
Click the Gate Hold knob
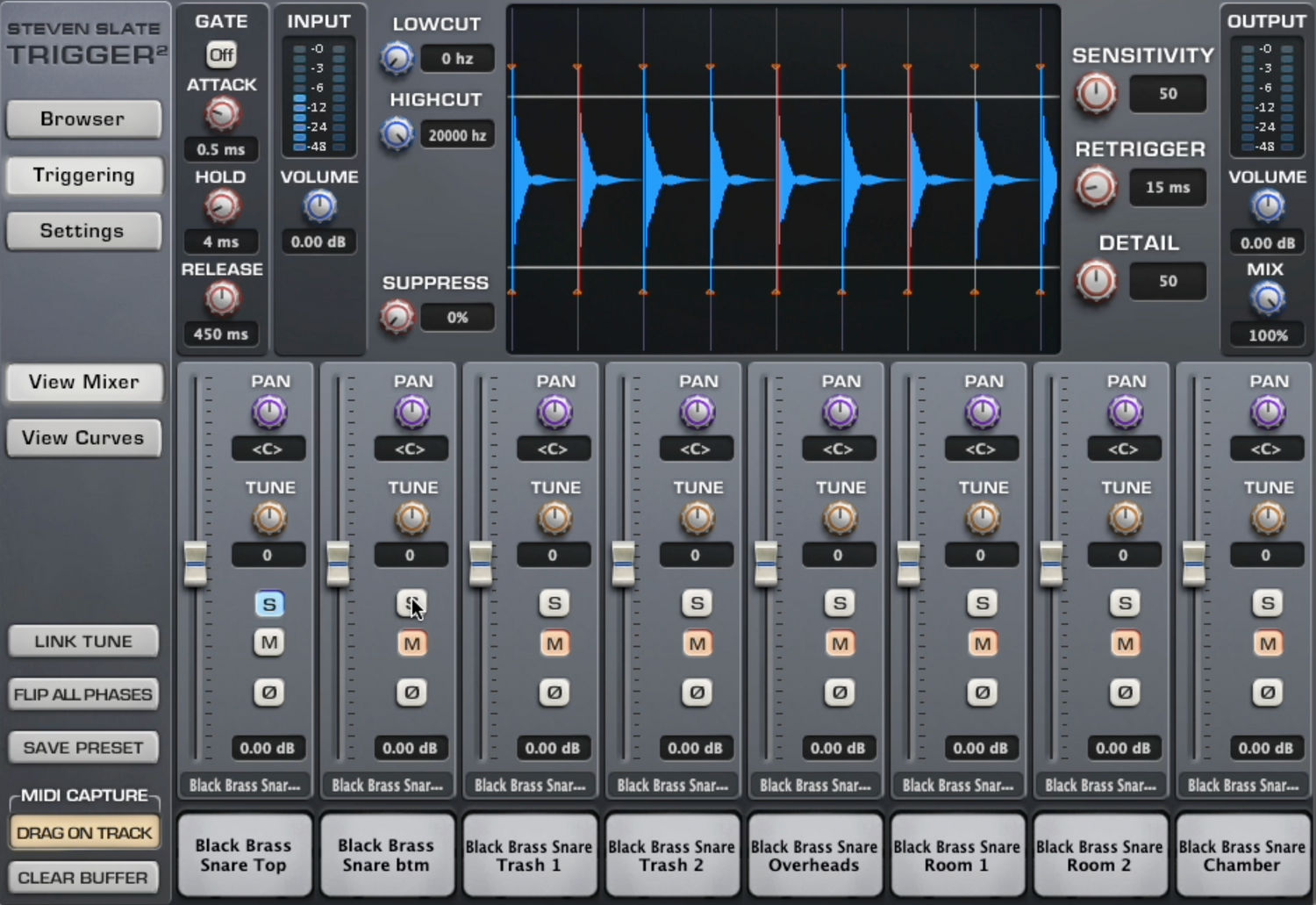(222, 207)
